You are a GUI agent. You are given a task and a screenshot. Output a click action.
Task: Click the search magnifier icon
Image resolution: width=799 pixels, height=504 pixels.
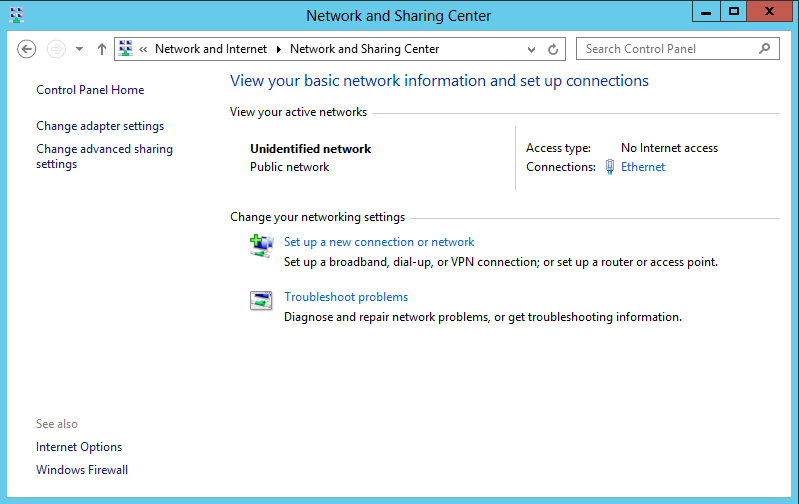tap(764, 49)
